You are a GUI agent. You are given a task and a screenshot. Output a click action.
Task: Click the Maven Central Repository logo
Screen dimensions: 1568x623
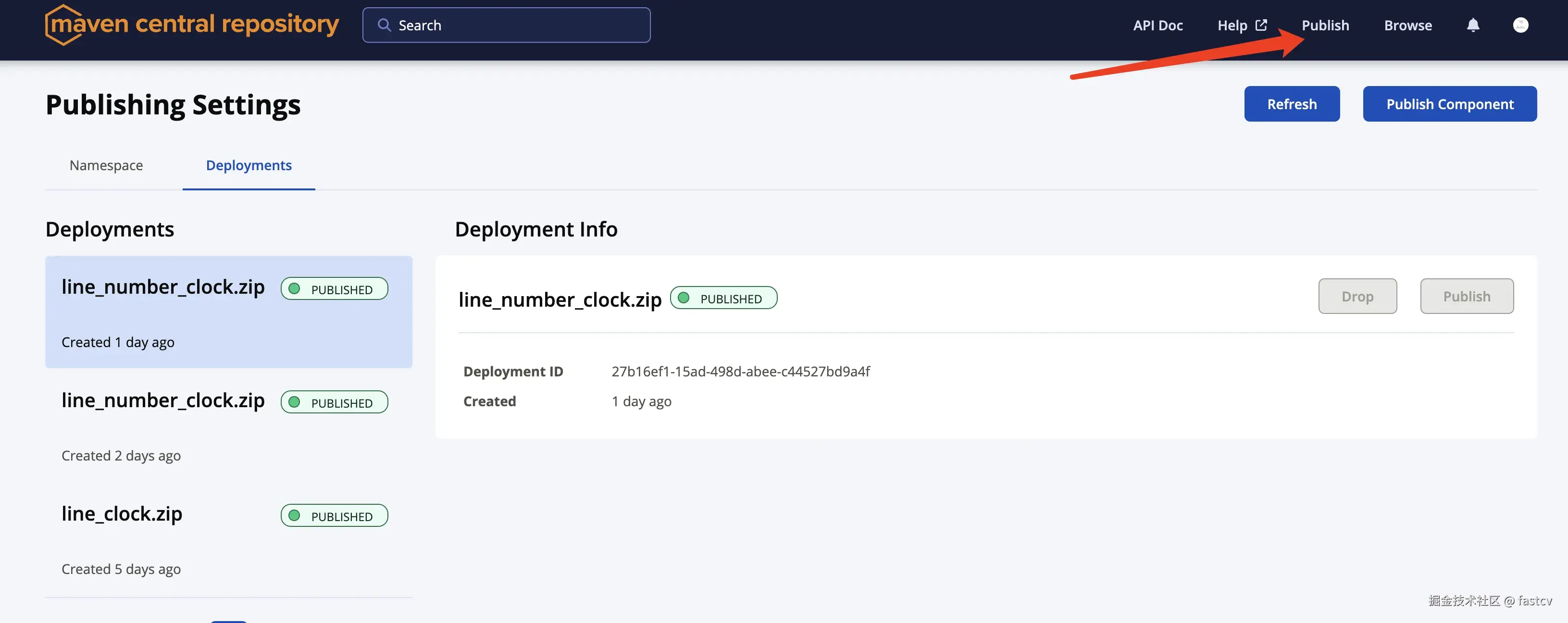coord(192,25)
